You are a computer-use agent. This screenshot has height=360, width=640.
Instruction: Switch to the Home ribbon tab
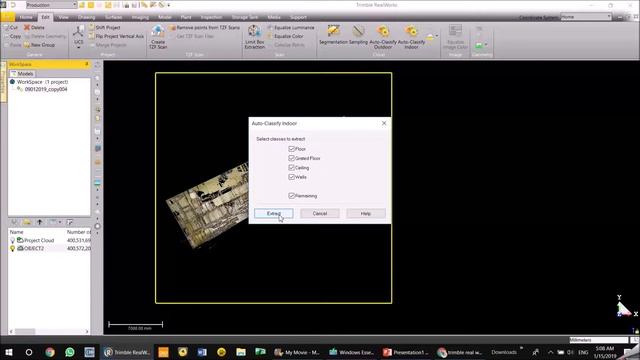click(26, 17)
